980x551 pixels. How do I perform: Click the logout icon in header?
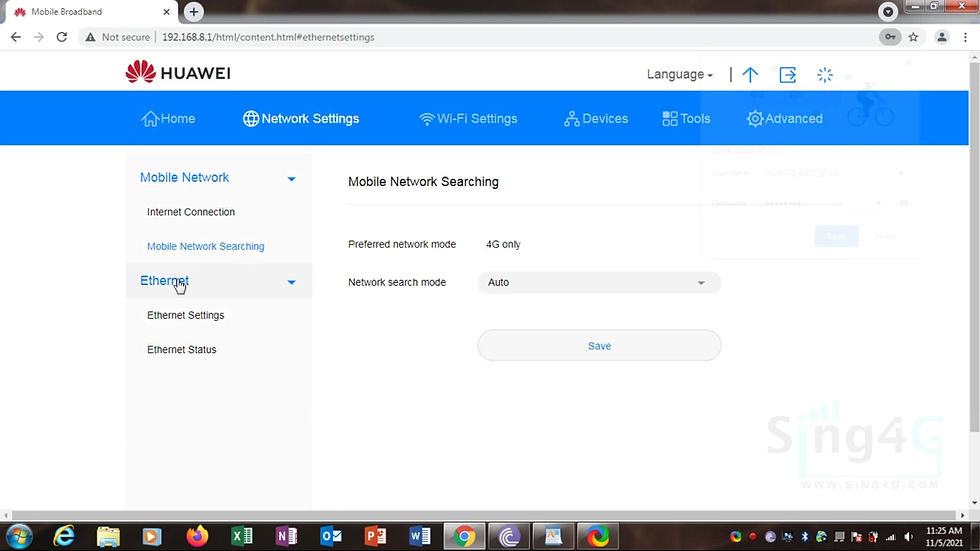click(x=788, y=75)
